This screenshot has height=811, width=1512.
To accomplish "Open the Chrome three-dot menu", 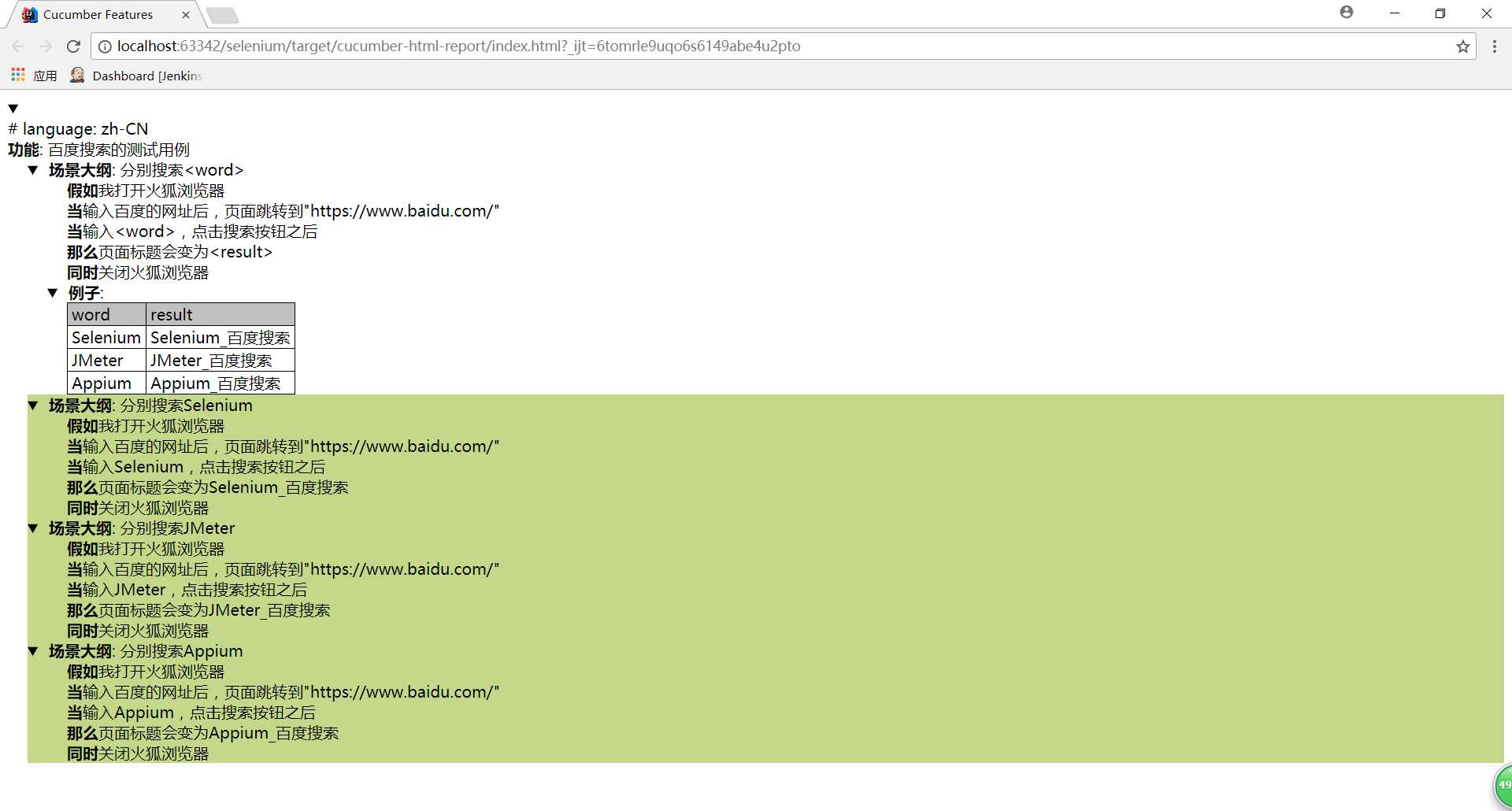I will pyautogui.click(x=1495, y=46).
